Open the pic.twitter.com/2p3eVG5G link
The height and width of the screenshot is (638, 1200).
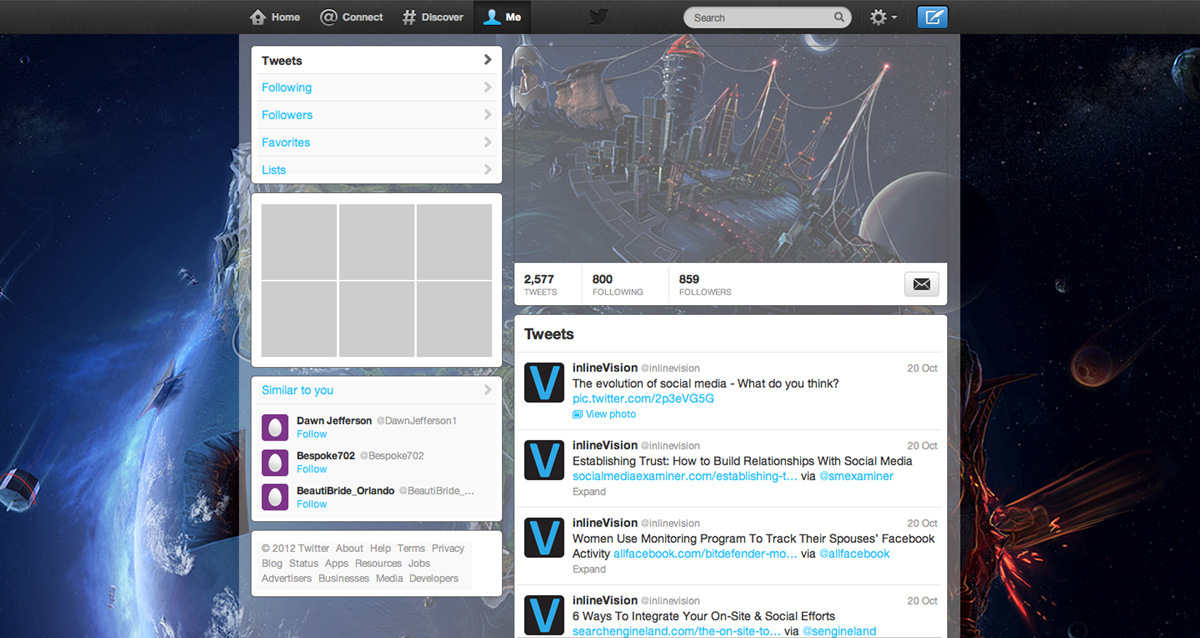click(x=643, y=398)
